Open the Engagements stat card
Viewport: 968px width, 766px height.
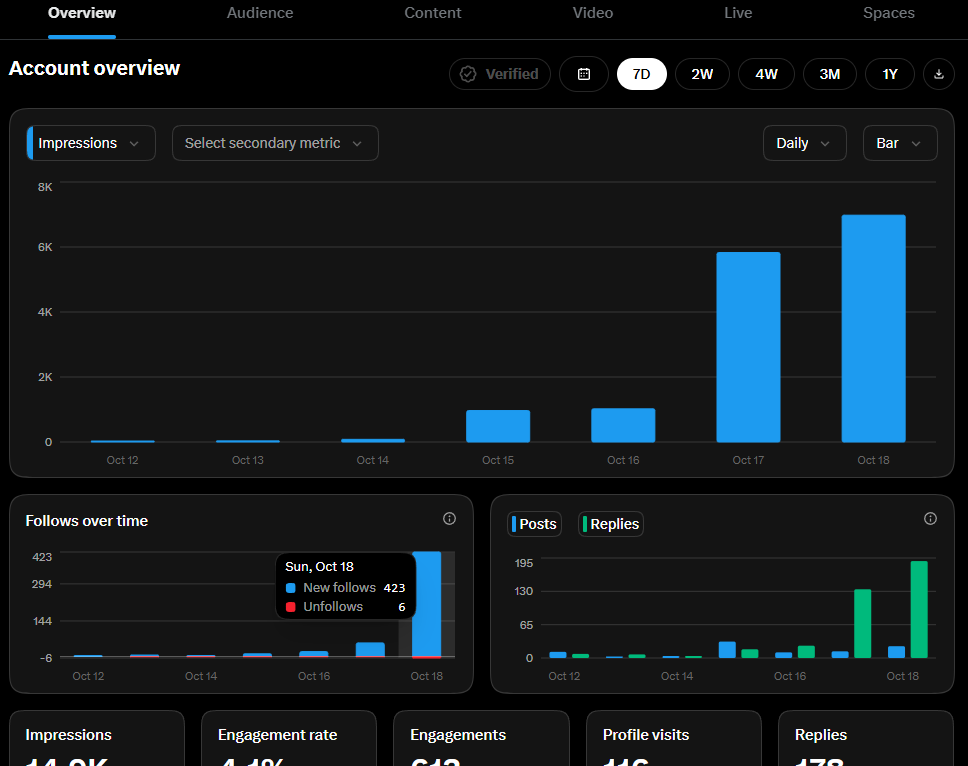481,738
